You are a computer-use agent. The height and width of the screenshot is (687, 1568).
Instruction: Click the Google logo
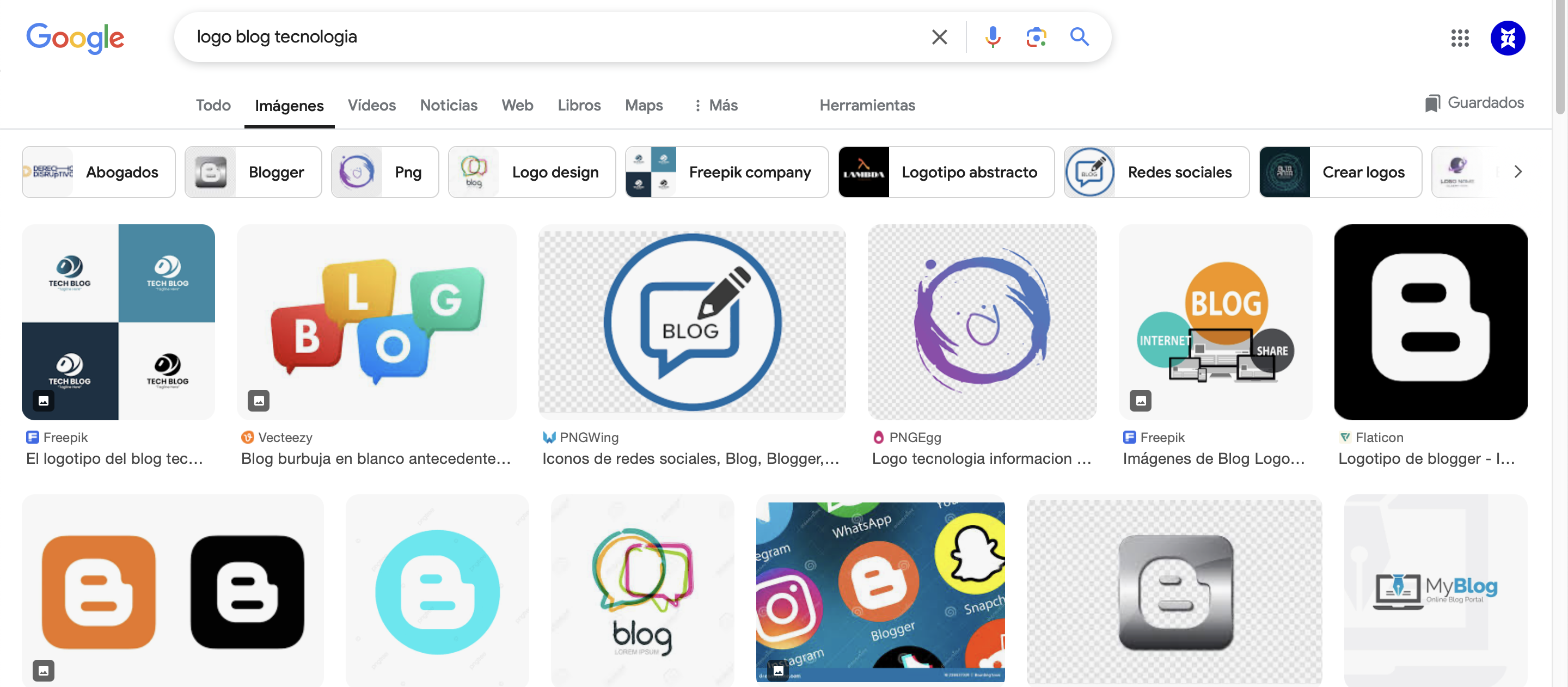(x=76, y=38)
